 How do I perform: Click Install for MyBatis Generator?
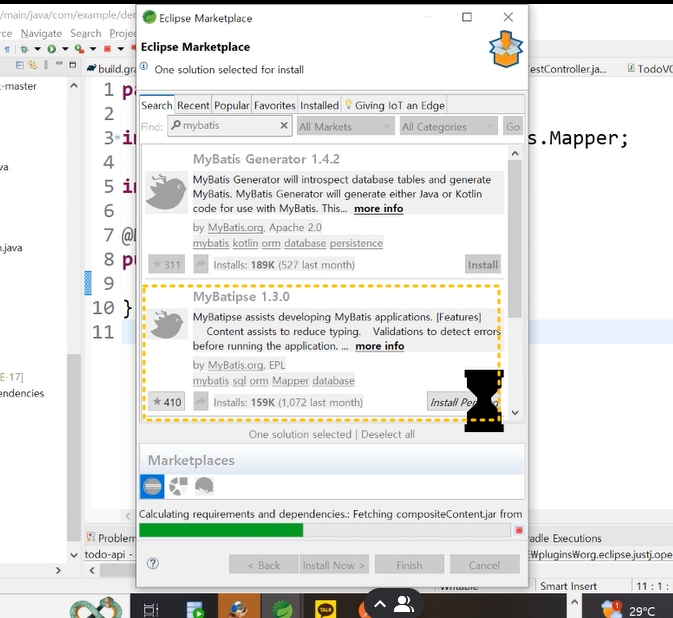483,264
